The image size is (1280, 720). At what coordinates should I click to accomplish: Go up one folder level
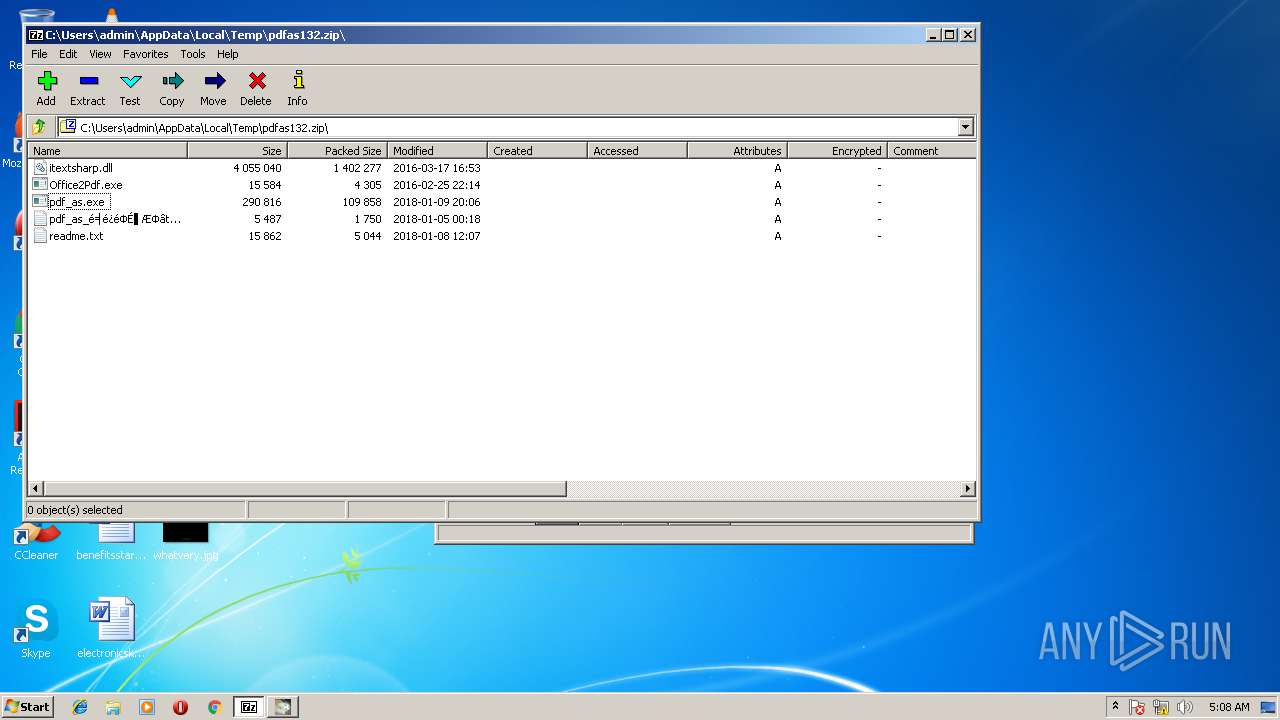(x=39, y=127)
